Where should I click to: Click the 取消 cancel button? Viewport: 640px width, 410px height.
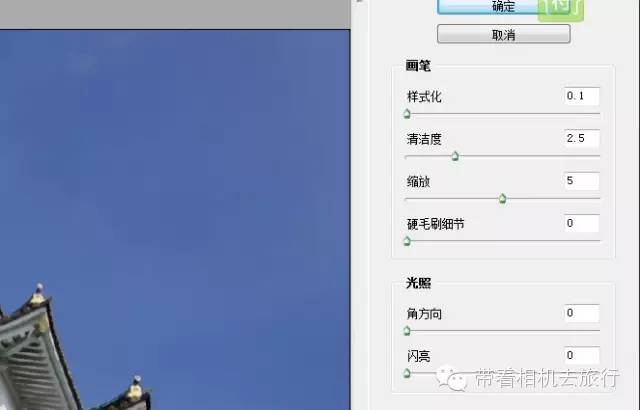pos(504,34)
